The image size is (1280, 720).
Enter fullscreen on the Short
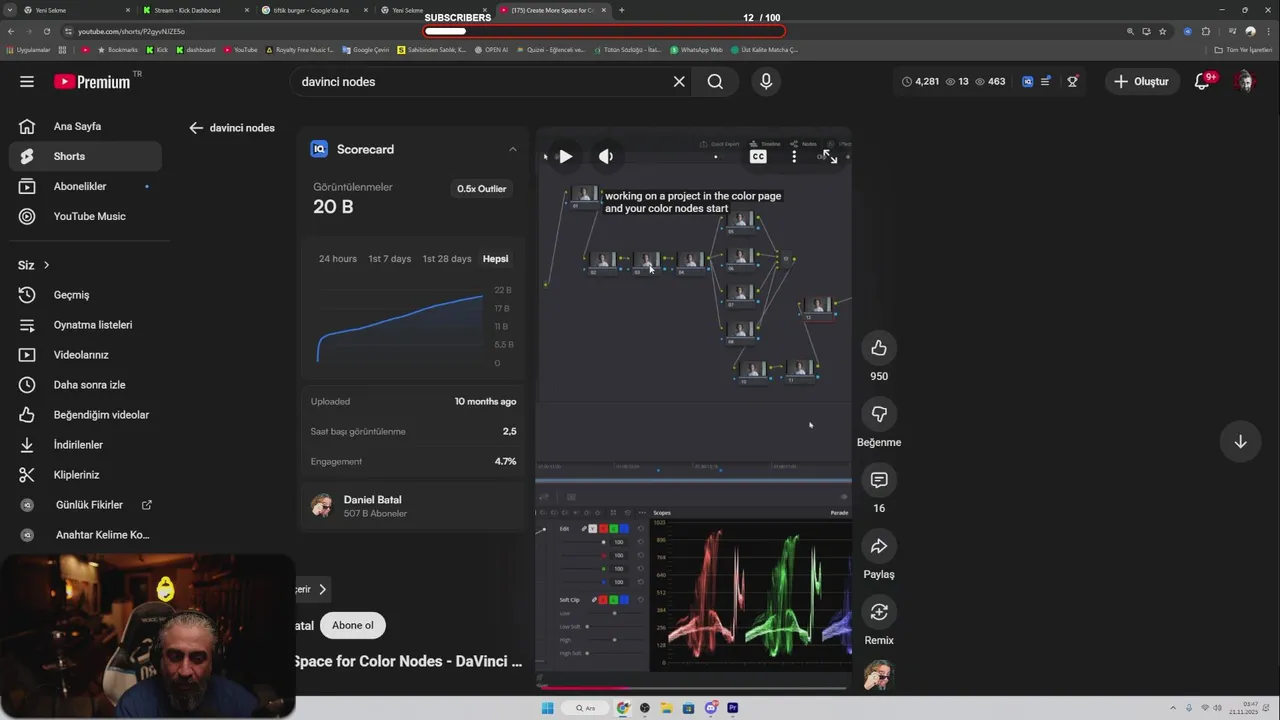830,156
